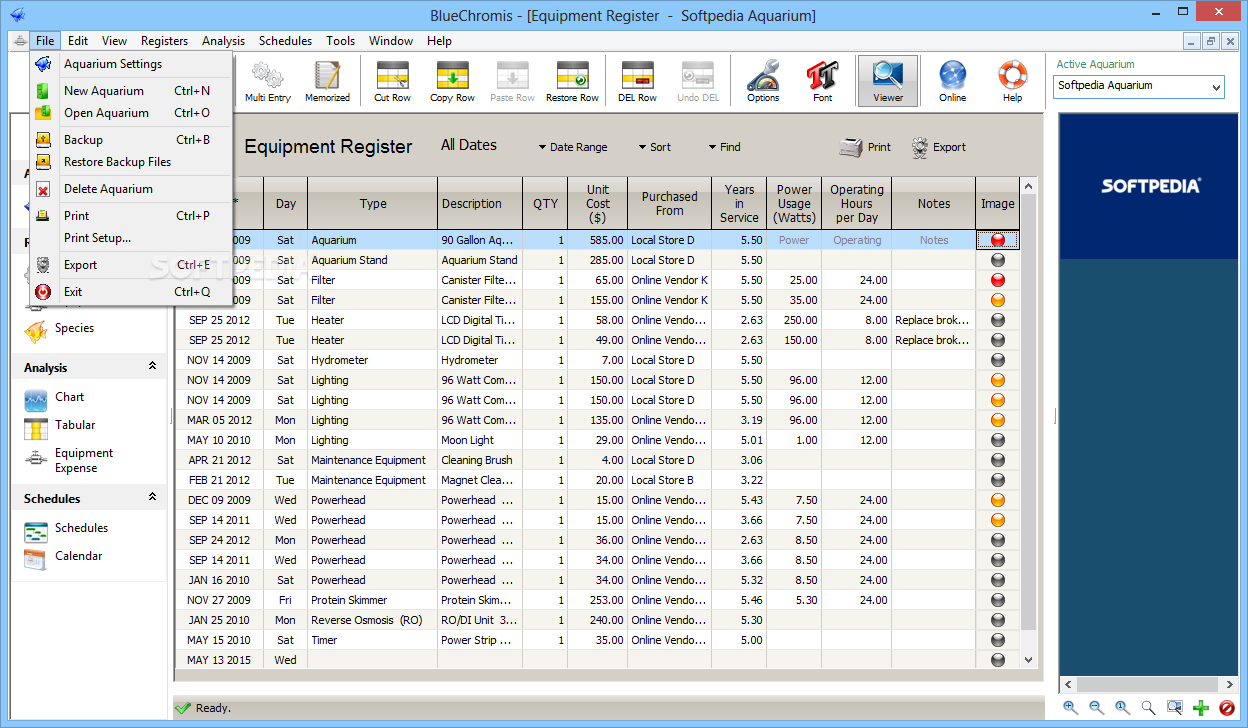
Task: Click the Online globe icon
Action: (x=952, y=81)
